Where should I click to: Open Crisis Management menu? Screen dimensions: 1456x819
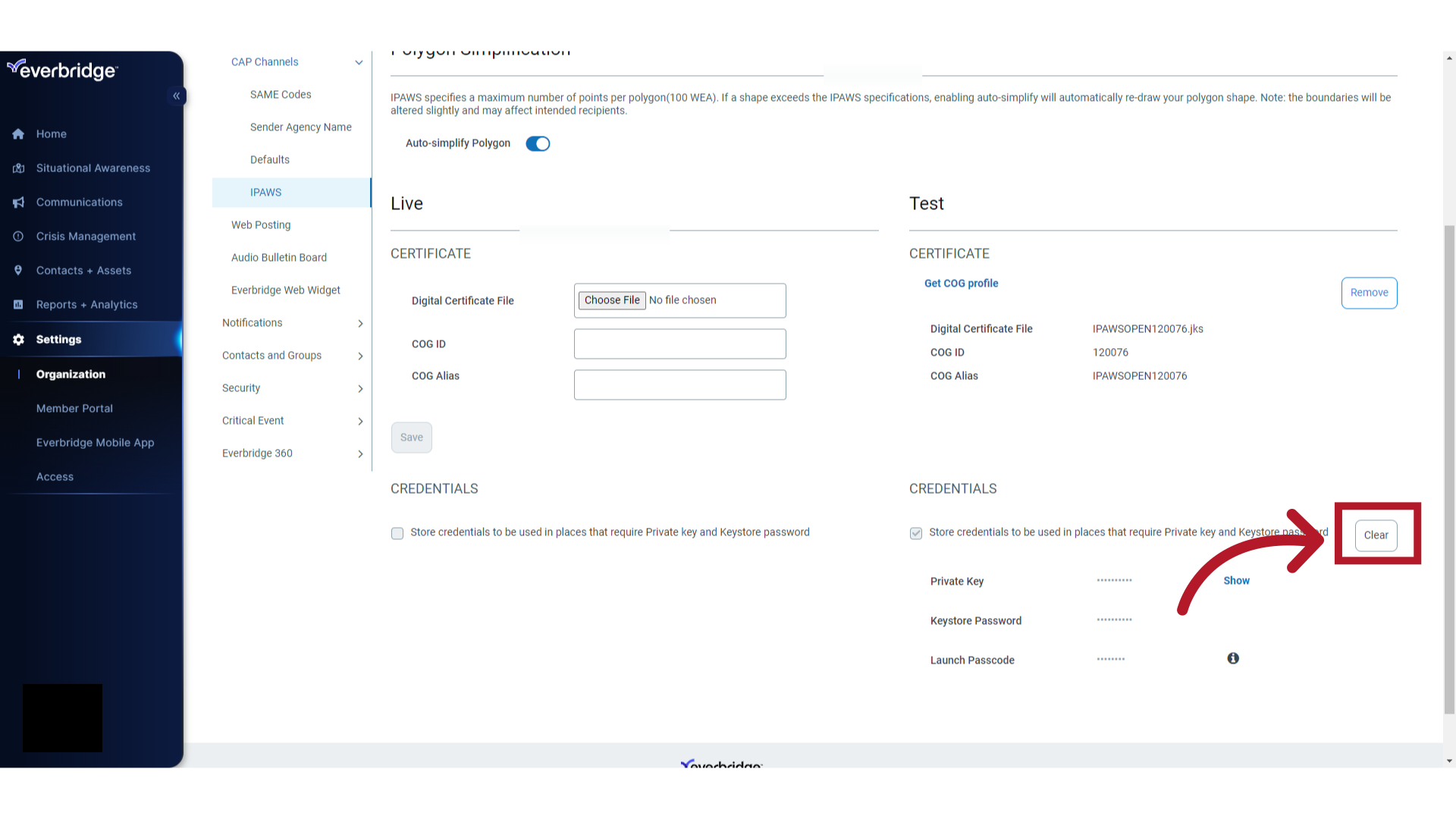pos(86,237)
